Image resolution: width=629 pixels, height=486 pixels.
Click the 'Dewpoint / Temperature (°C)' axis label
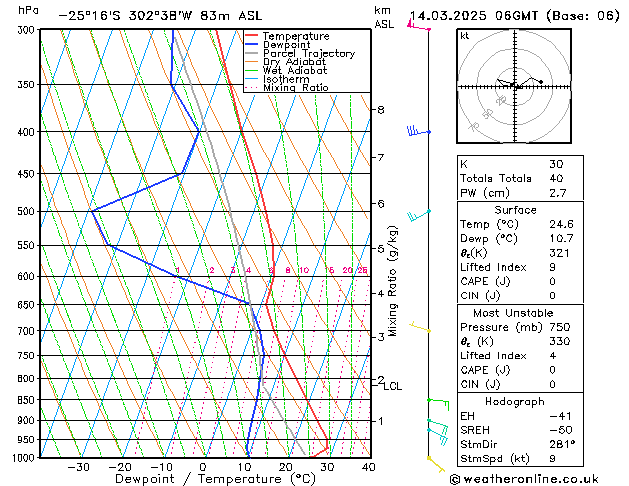click(x=215, y=479)
